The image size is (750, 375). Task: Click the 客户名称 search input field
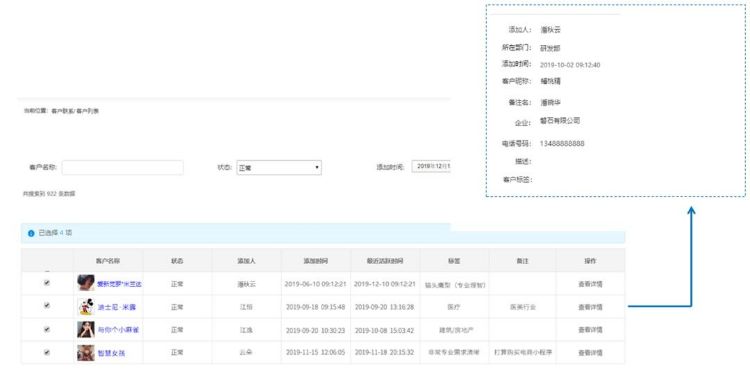[x=122, y=167]
